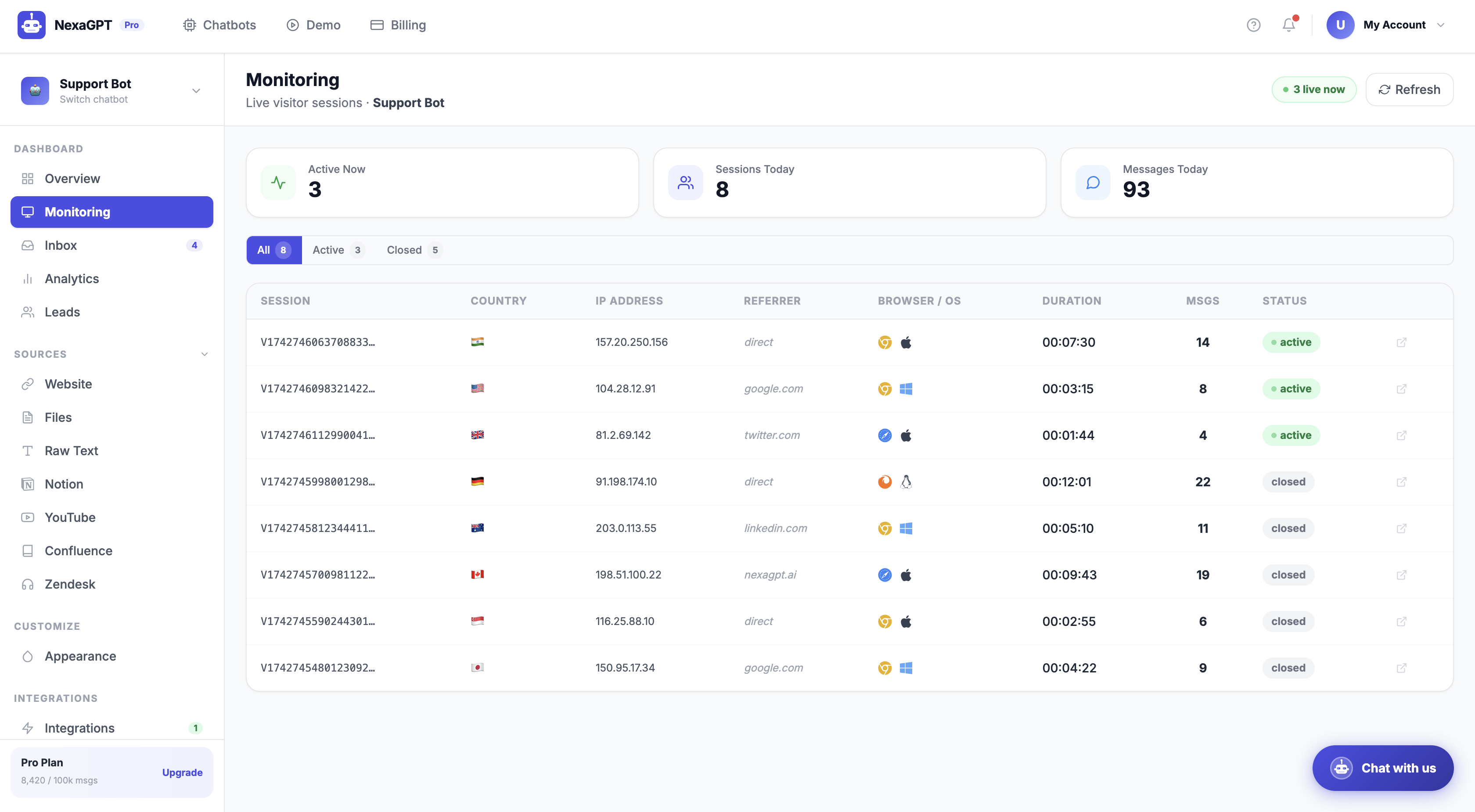Open the My Account dropdown chevron
The height and width of the screenshot is (812, 1475).
1441,25
